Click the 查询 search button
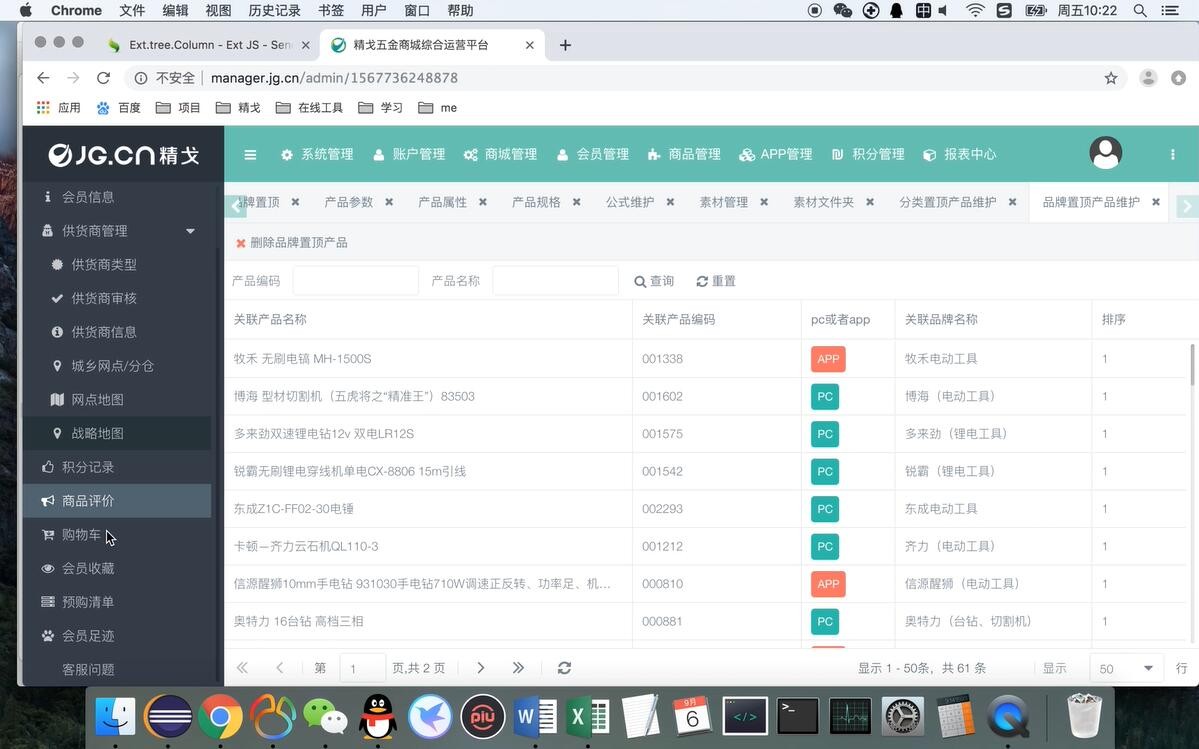The image size is (1199, 749). [x=654, y=281]
